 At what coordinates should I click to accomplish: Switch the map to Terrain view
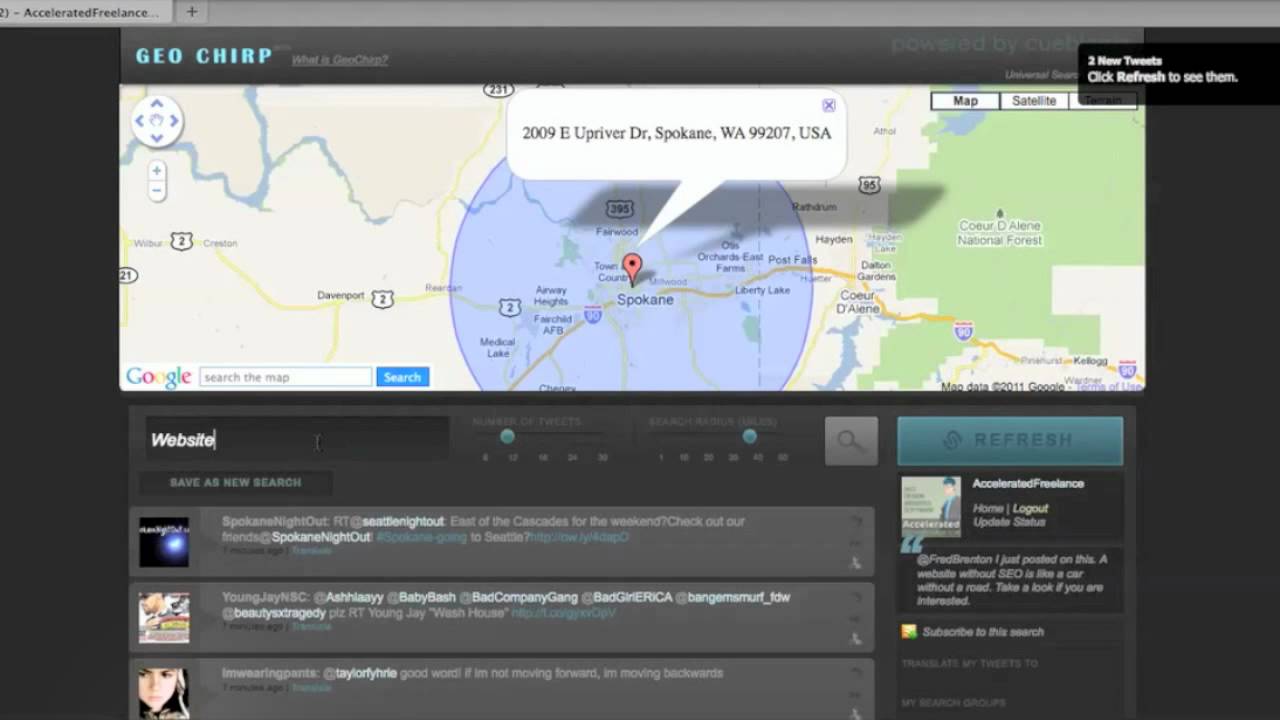point(1103,101)
